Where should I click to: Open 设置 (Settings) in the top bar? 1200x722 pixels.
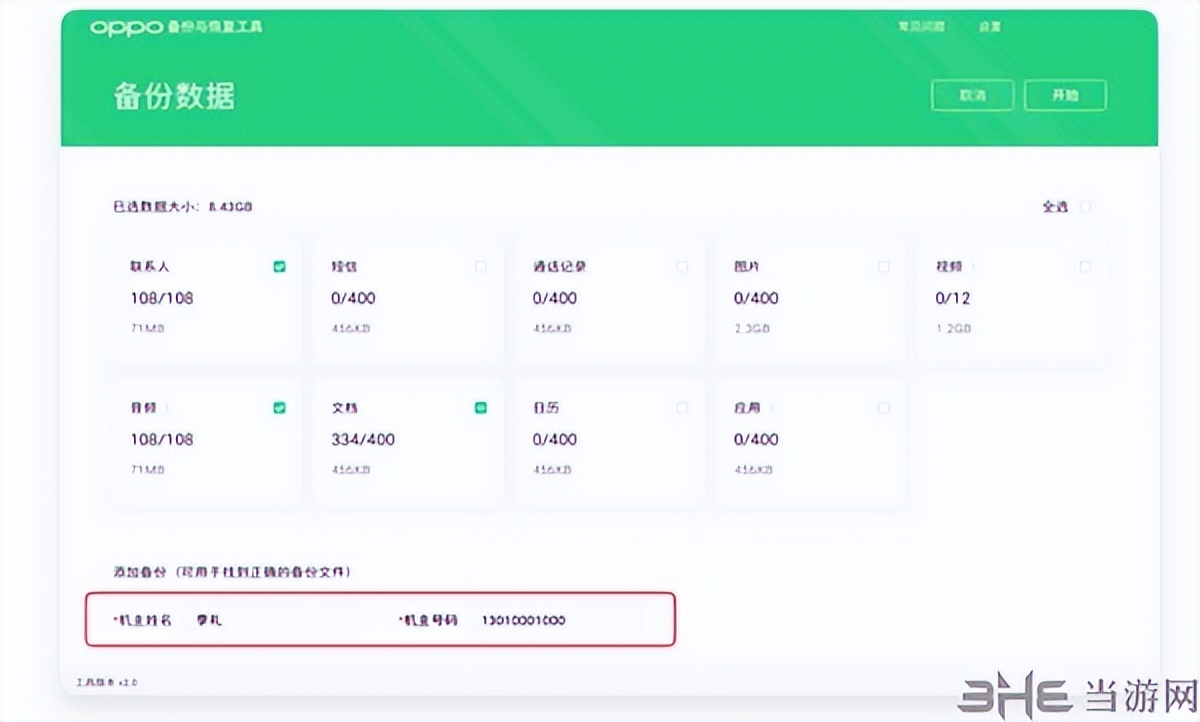[x=991, y=25]
